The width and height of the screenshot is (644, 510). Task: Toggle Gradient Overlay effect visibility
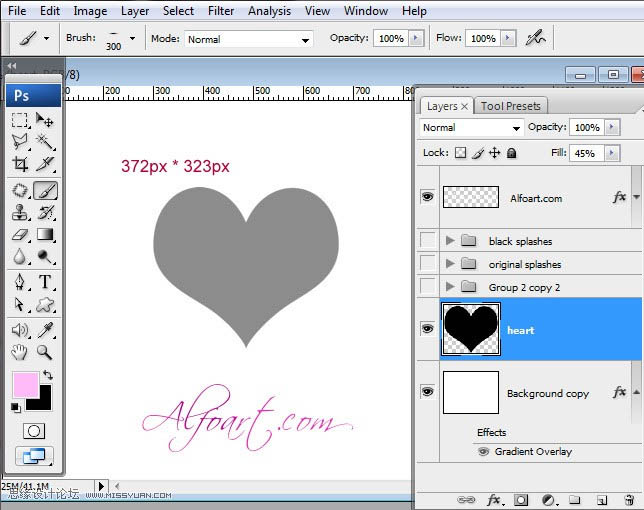pos(484,452)
